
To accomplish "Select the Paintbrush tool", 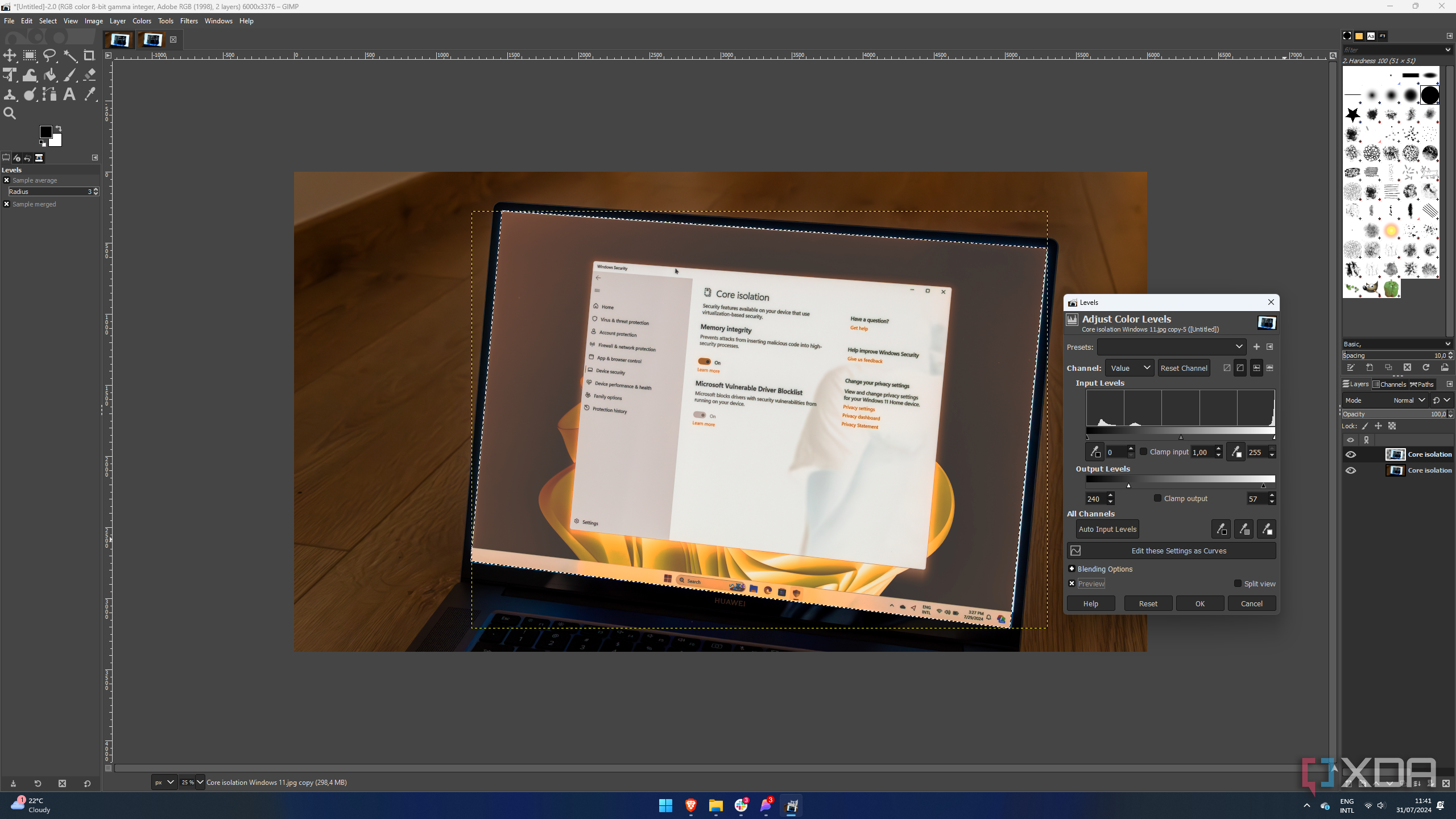I will pos(69,75).
